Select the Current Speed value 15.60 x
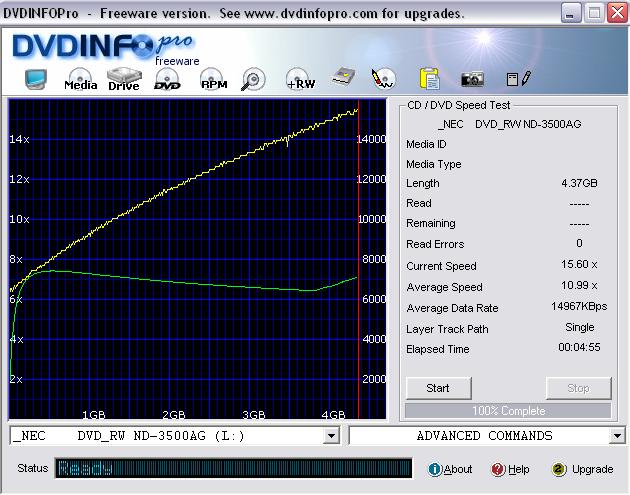The height and width of the screenshot is (495, 630). click(x=579, y=264)
